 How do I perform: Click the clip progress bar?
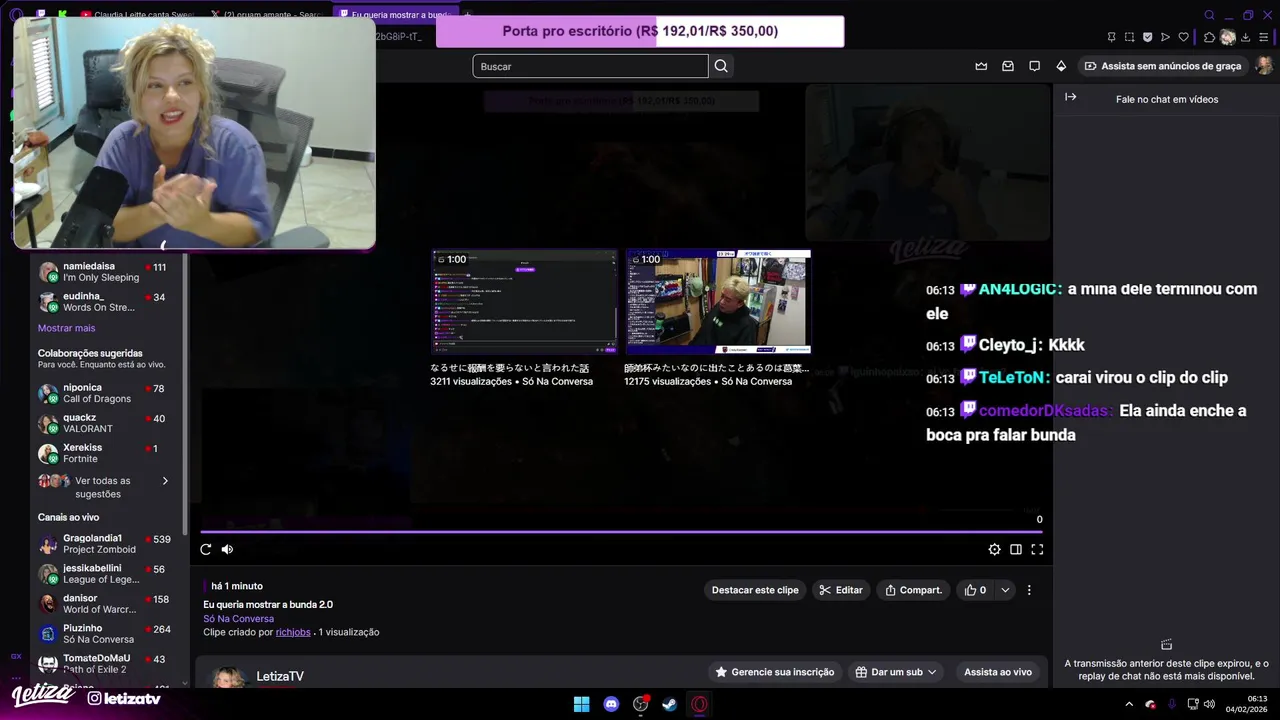tap(621, 531)
